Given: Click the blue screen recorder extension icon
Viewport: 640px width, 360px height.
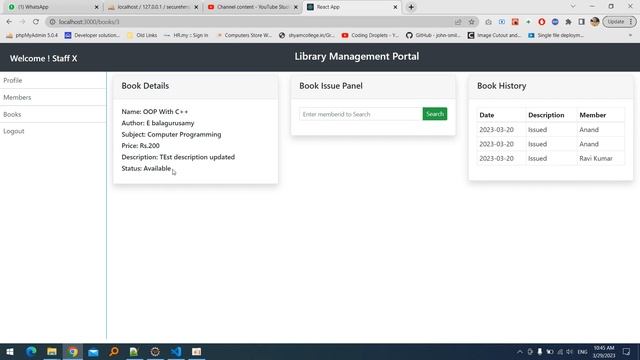Looking at the screenshot, I should tap(502, 22).
